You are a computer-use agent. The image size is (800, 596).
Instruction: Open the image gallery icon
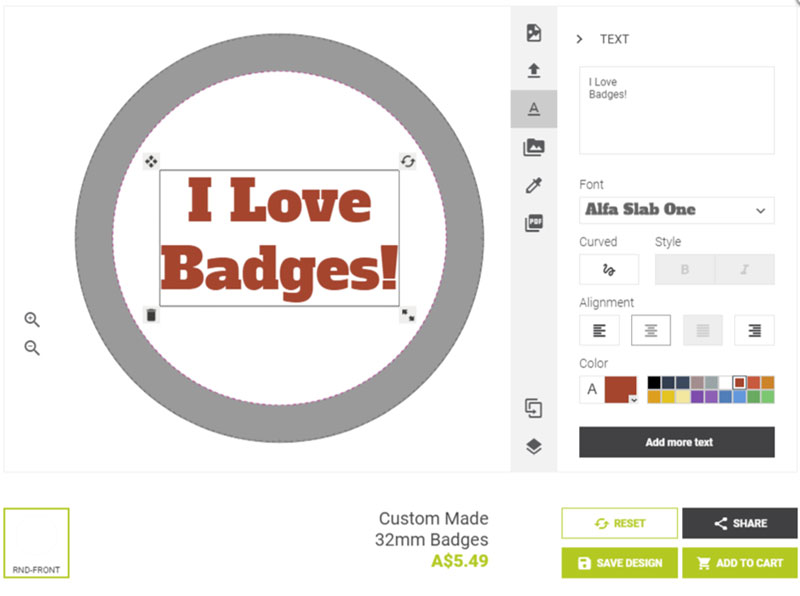coord(534,147)
